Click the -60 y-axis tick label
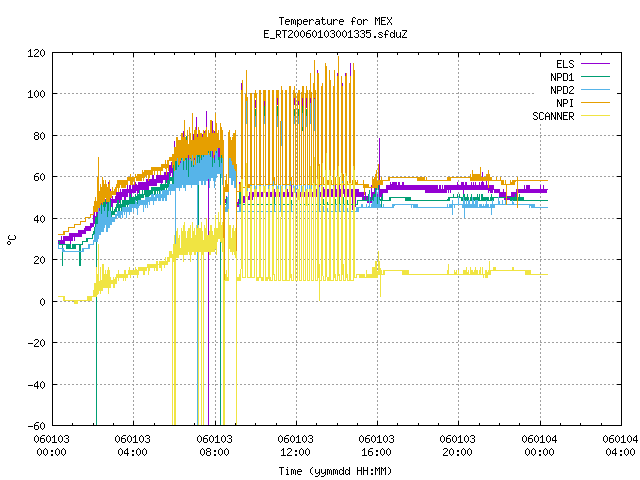 (36, 426)
